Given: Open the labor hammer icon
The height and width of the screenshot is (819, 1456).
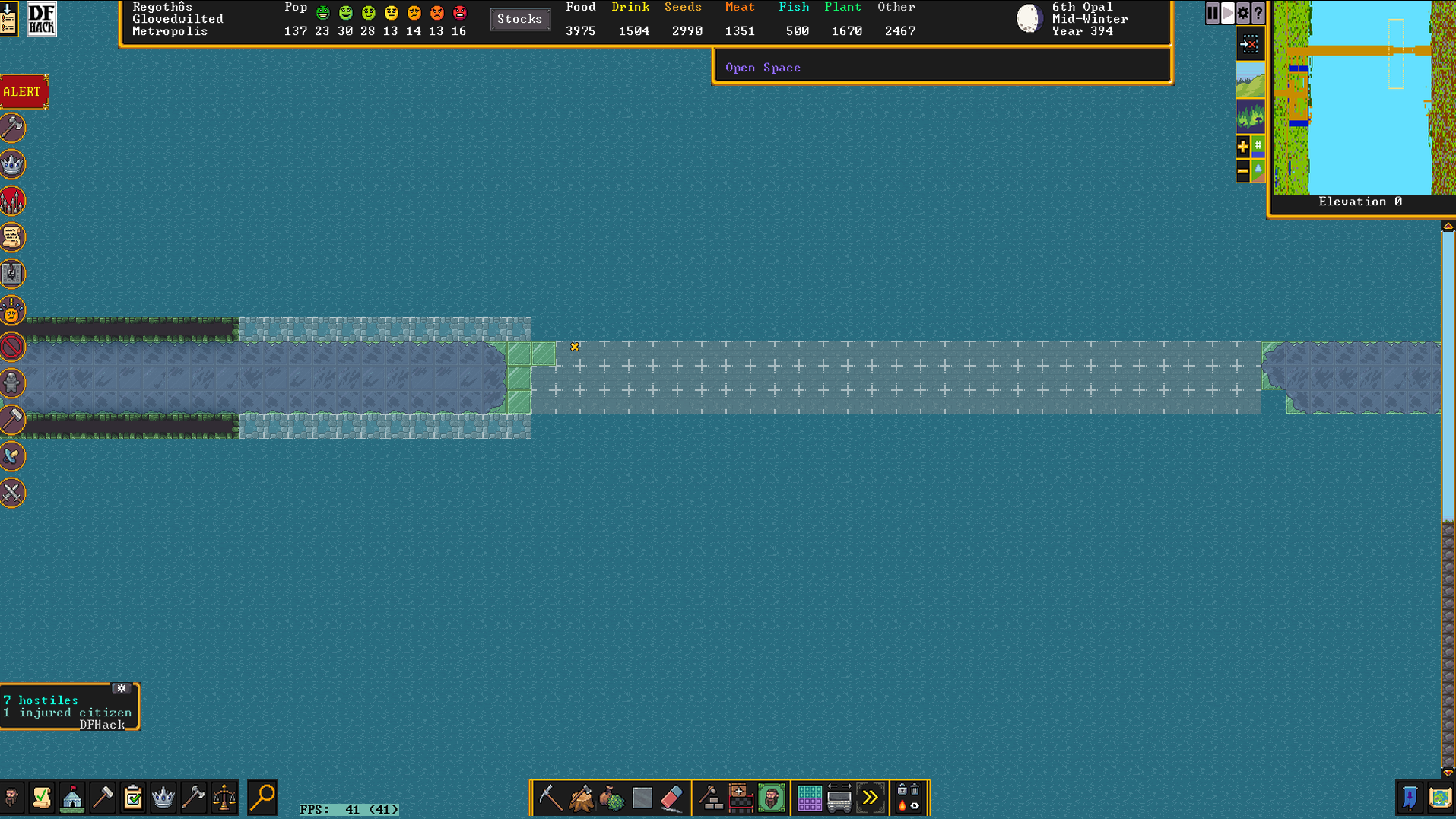Looking at the screenshot, I should pos(103,798).
